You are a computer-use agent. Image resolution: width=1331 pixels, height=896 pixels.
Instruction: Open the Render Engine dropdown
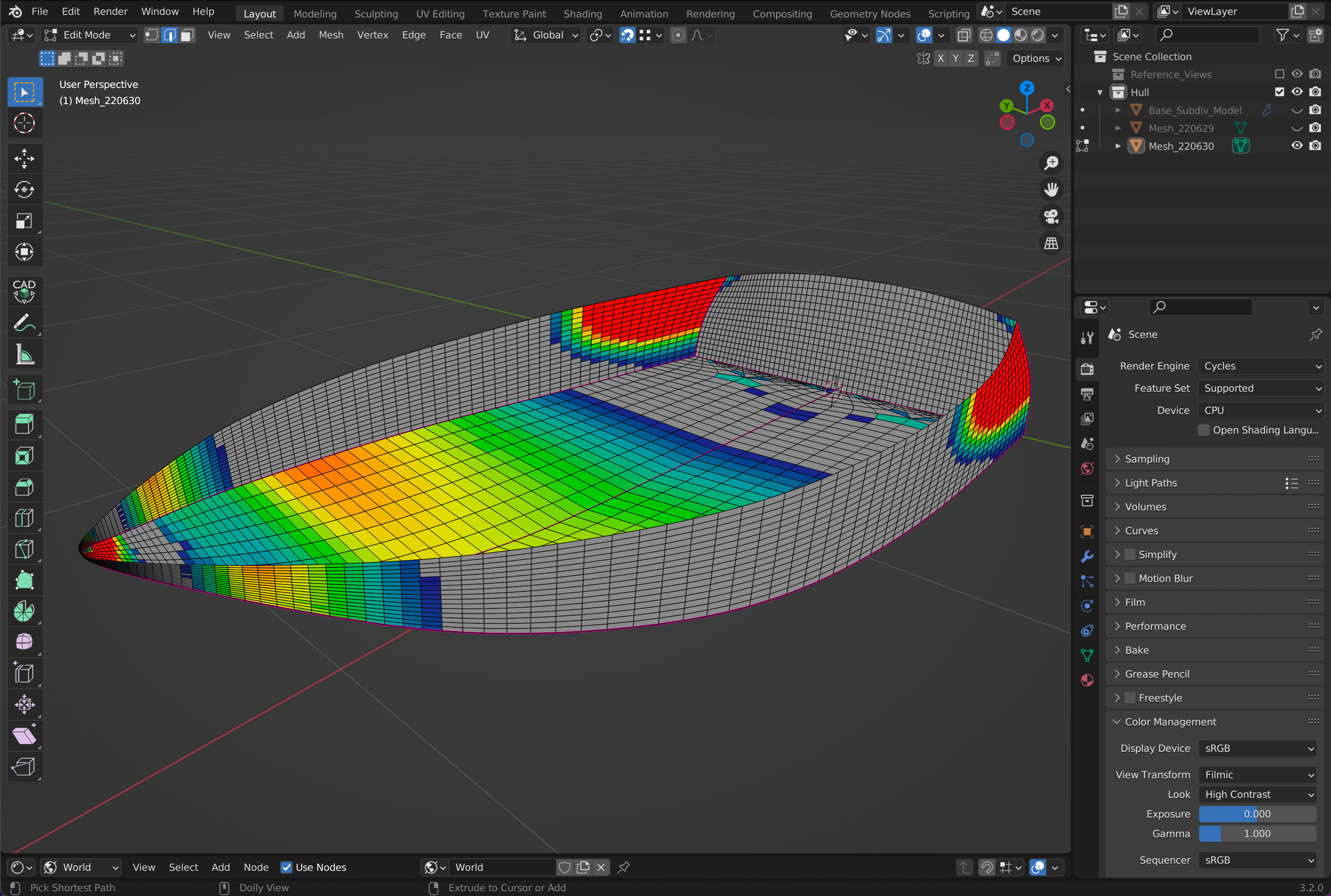1261,366
